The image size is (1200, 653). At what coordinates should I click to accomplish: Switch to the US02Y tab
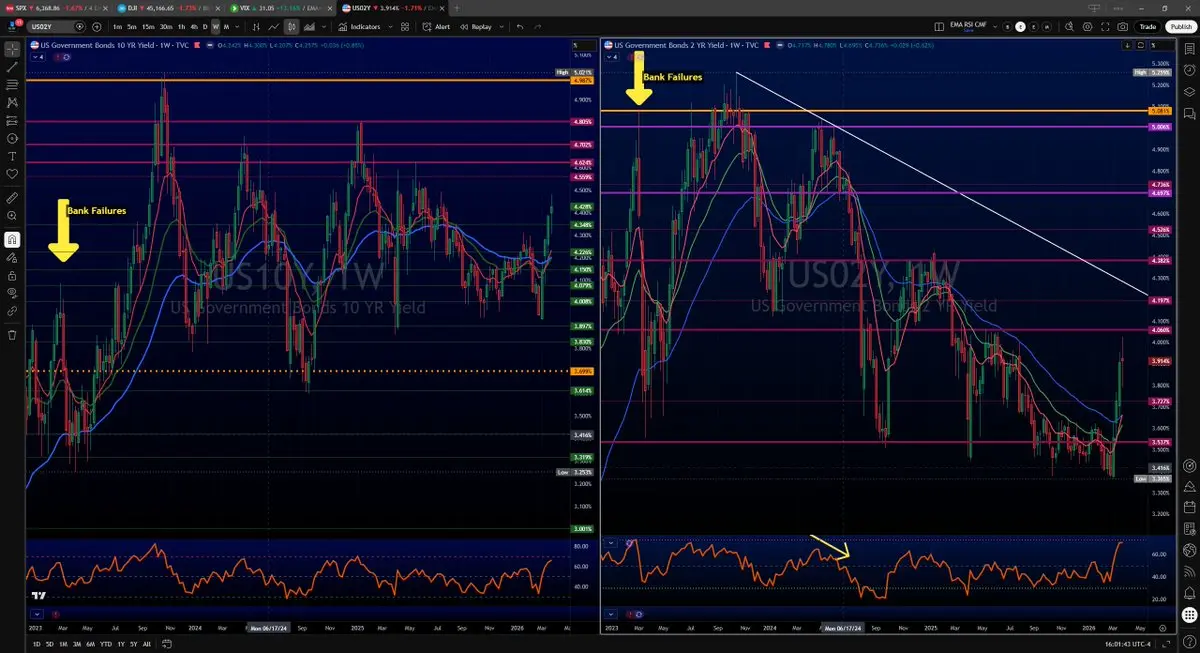coord(393,7)
